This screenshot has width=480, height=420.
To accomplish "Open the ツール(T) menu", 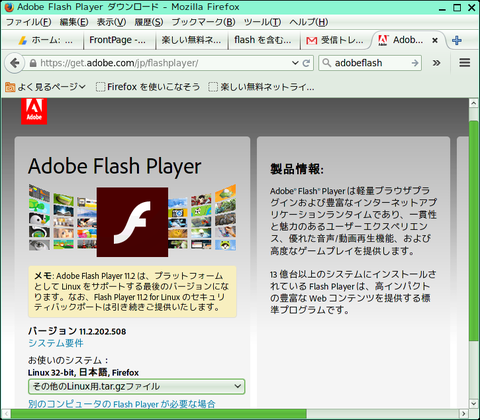I will click(x=262, y=22).
